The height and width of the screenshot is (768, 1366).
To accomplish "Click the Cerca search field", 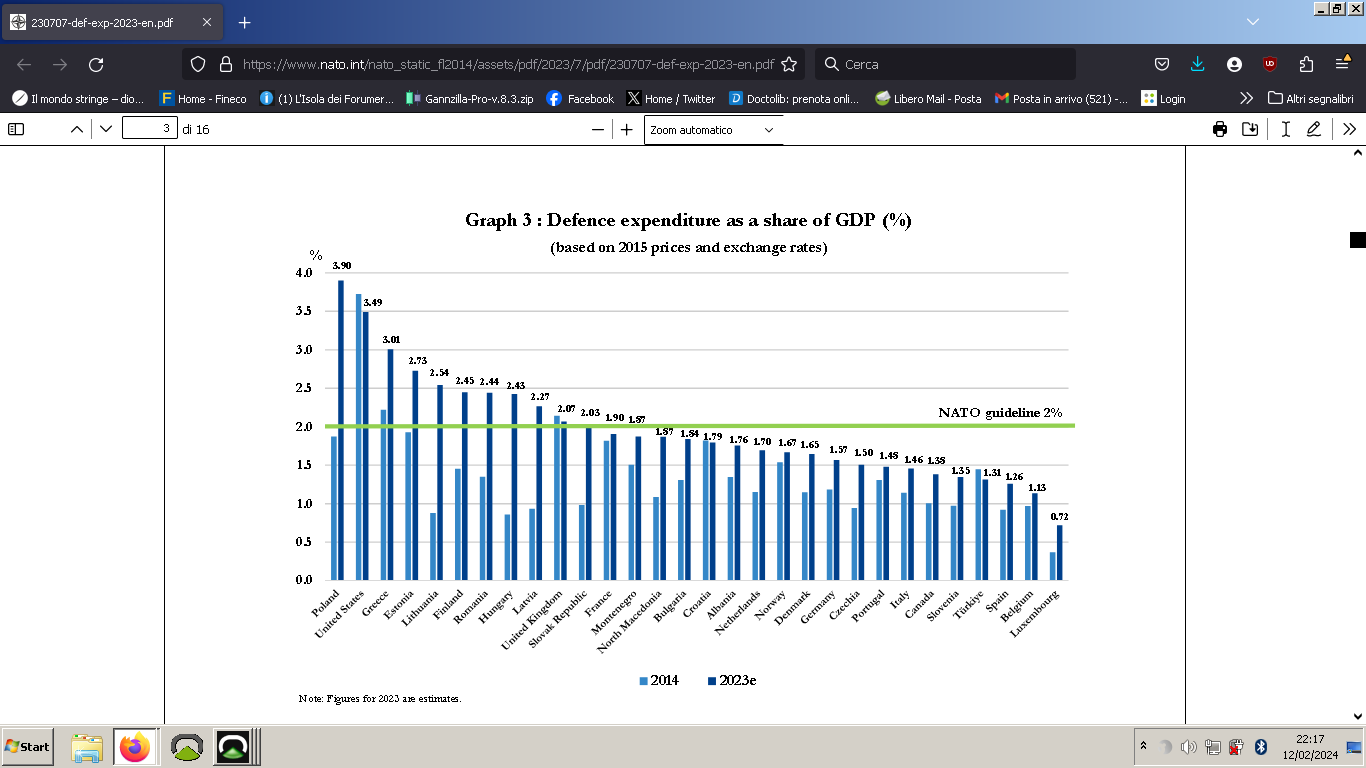I will 945,64.
